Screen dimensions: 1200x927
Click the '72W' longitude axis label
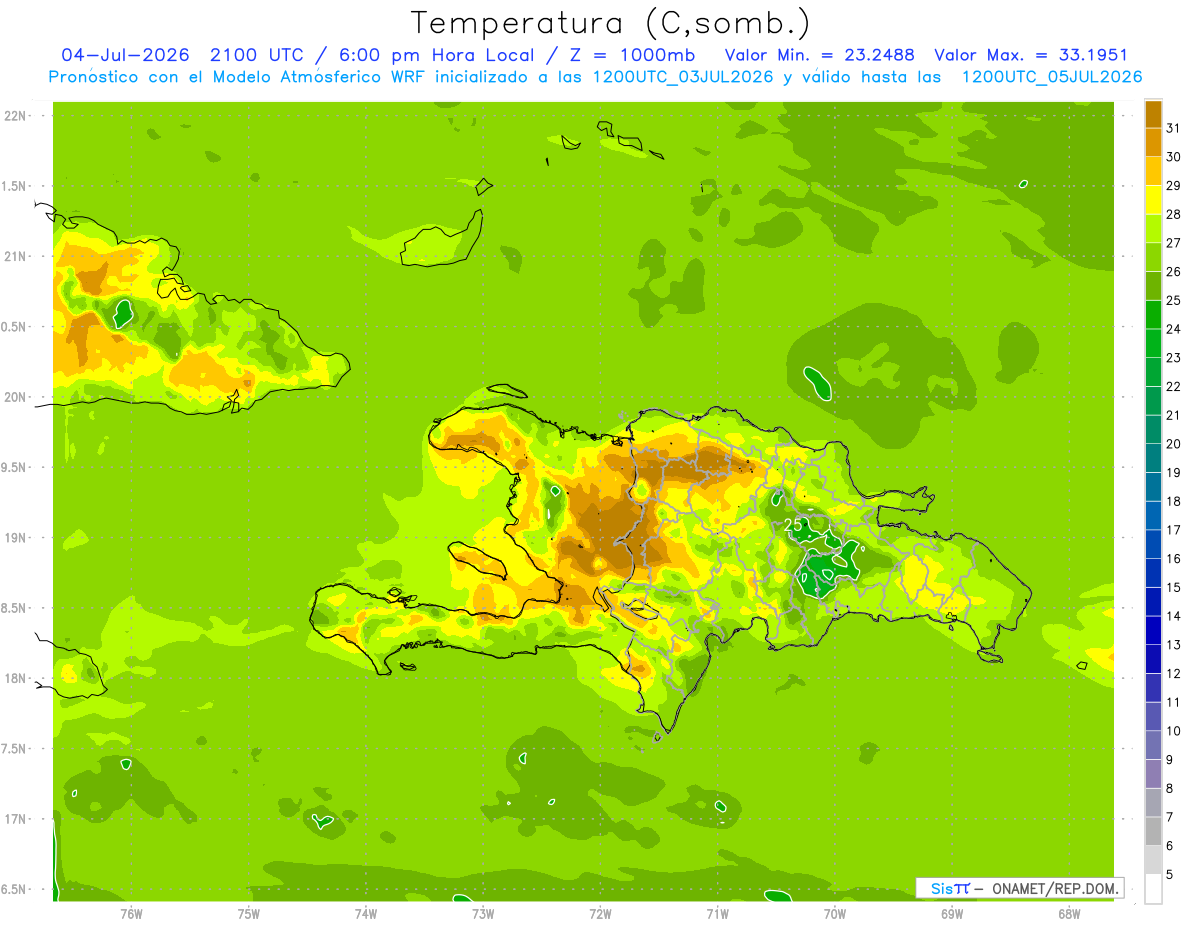pyautogui.click(x=600, y=914)
